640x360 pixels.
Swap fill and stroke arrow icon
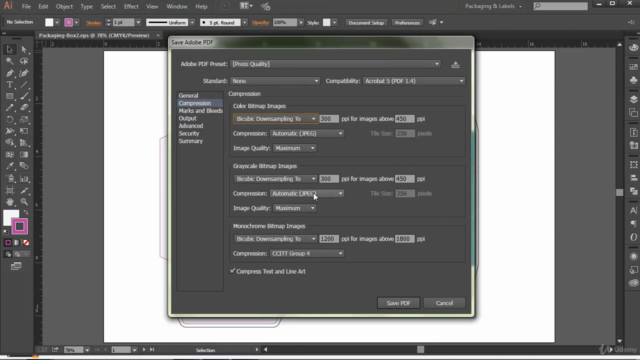(26, 212)
